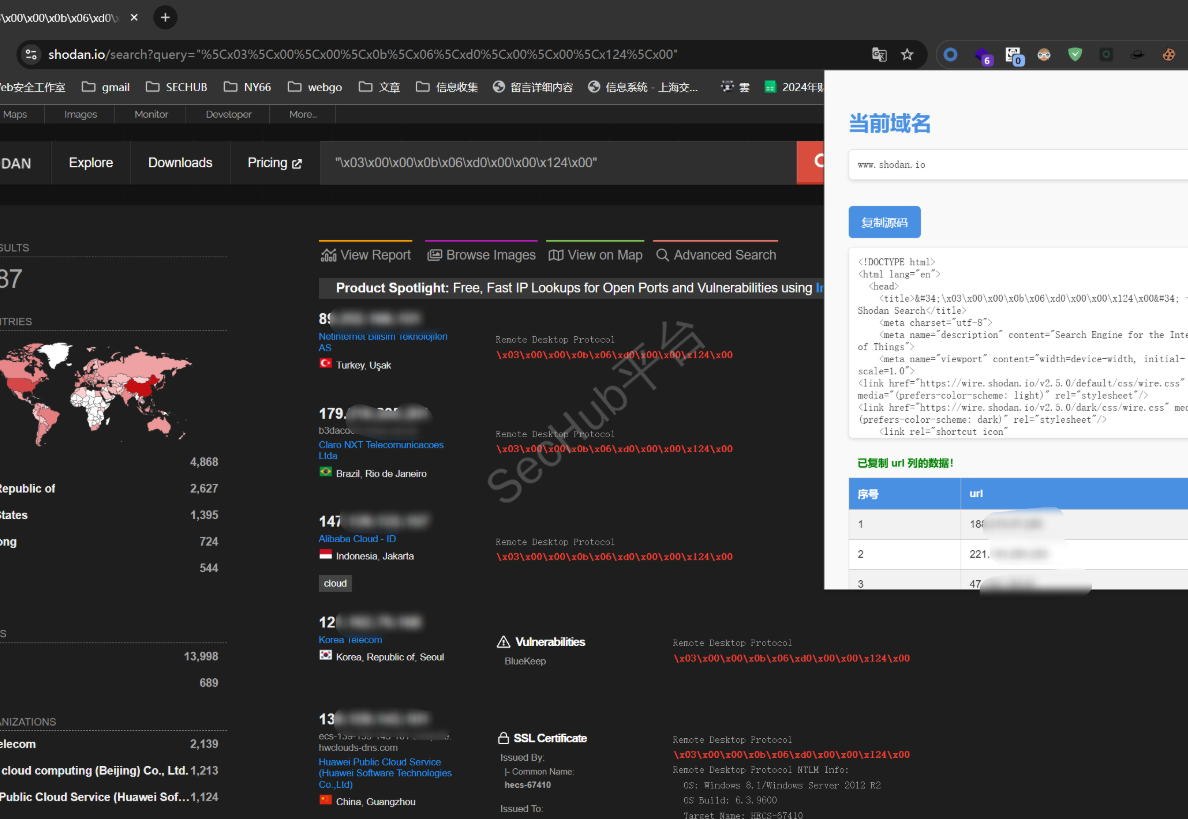Click the translate page icon
Image resolution: width=1188 pixels, height=819 pixels.
[879, 55]
